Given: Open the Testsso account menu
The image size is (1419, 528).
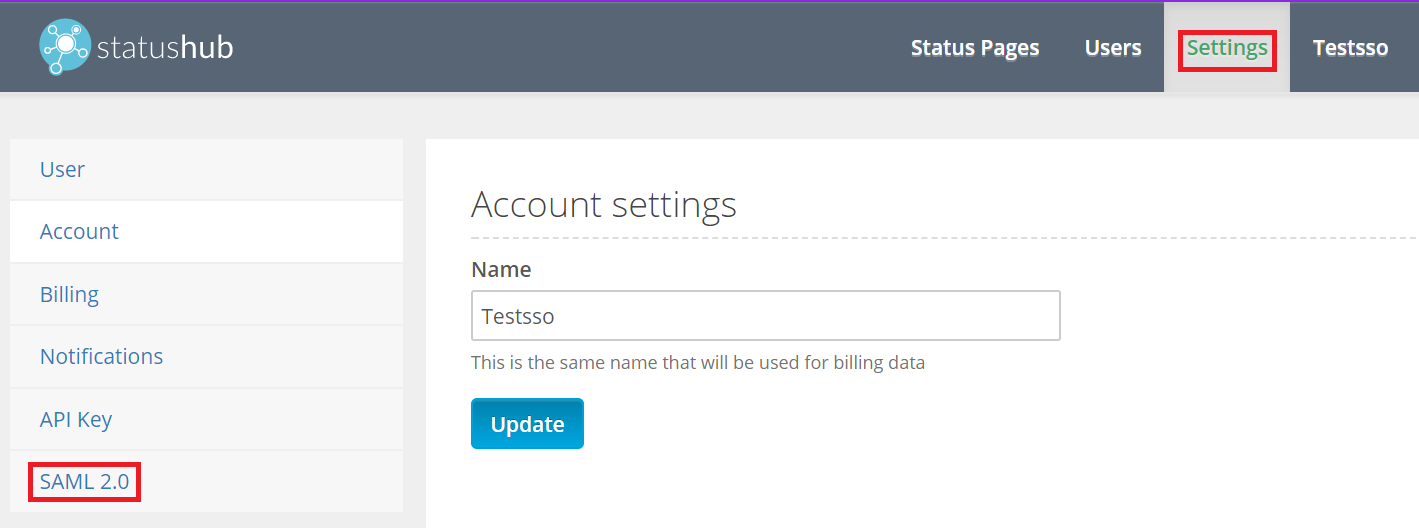Looking at the screenshot, I should click(1350, 48).
